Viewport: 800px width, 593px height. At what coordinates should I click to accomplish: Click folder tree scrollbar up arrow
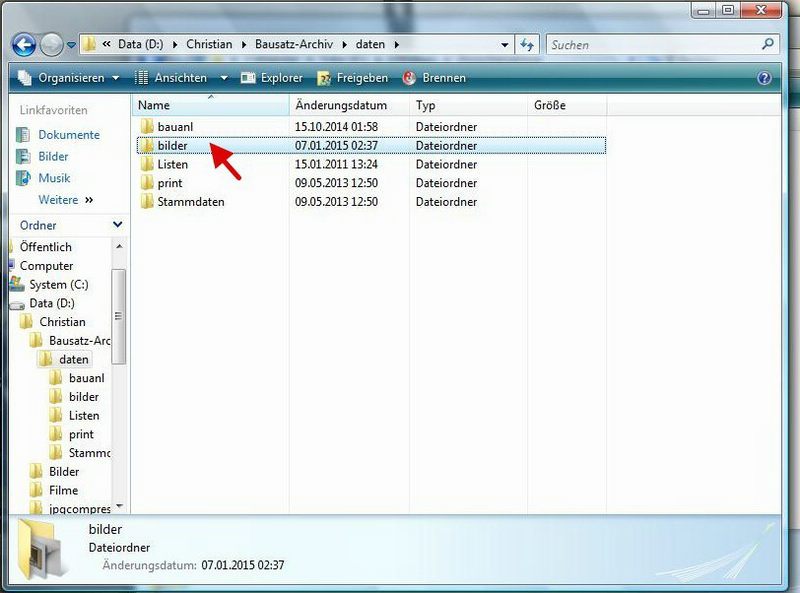click(x=119, y=247)
